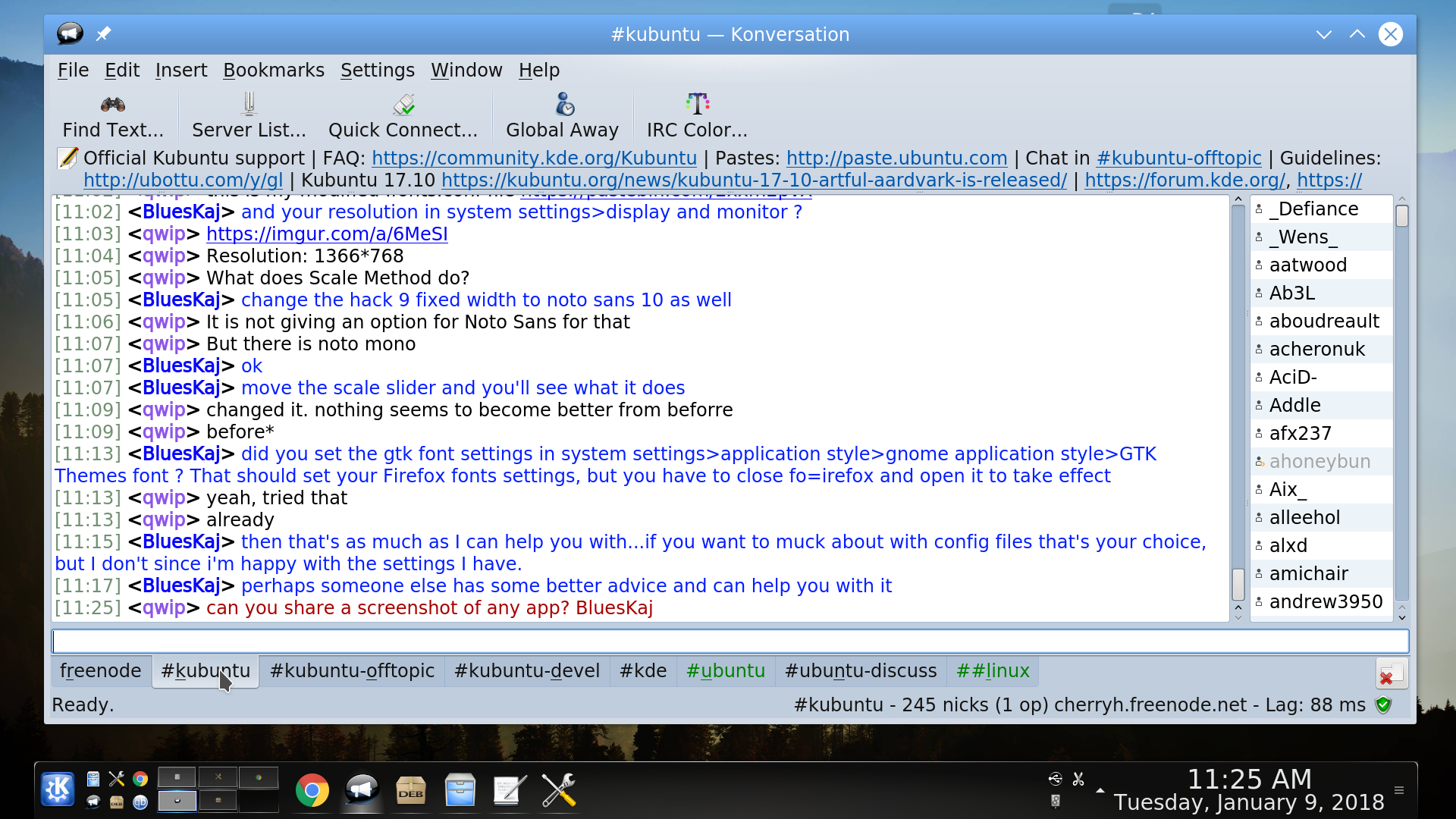Screen dimensions: 1456x819
Task: Select nick aboudreault in the nick list
Action: (1320, 321)
